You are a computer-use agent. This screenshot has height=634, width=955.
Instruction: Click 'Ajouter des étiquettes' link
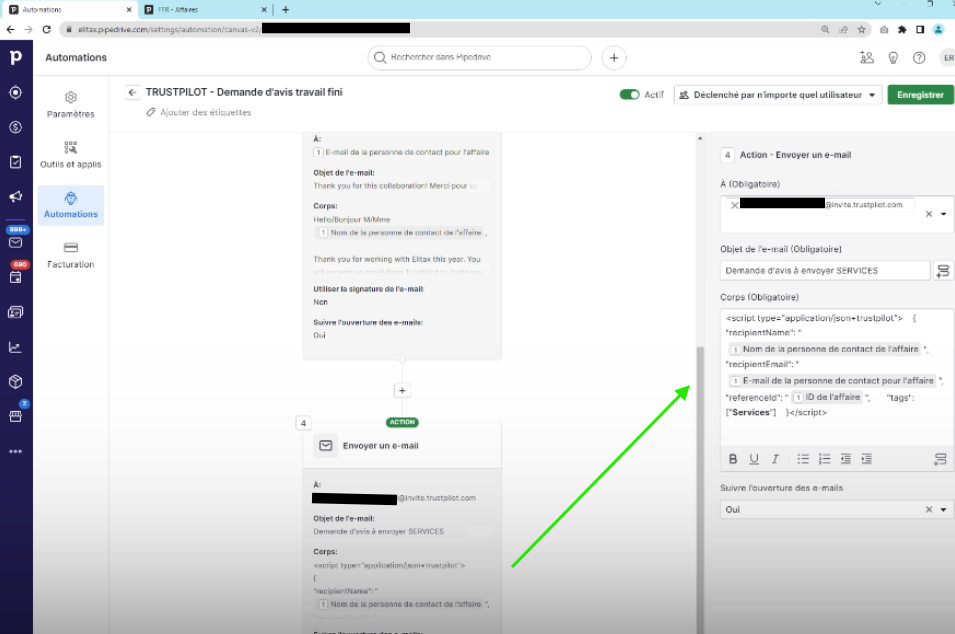tap(205, 112)
